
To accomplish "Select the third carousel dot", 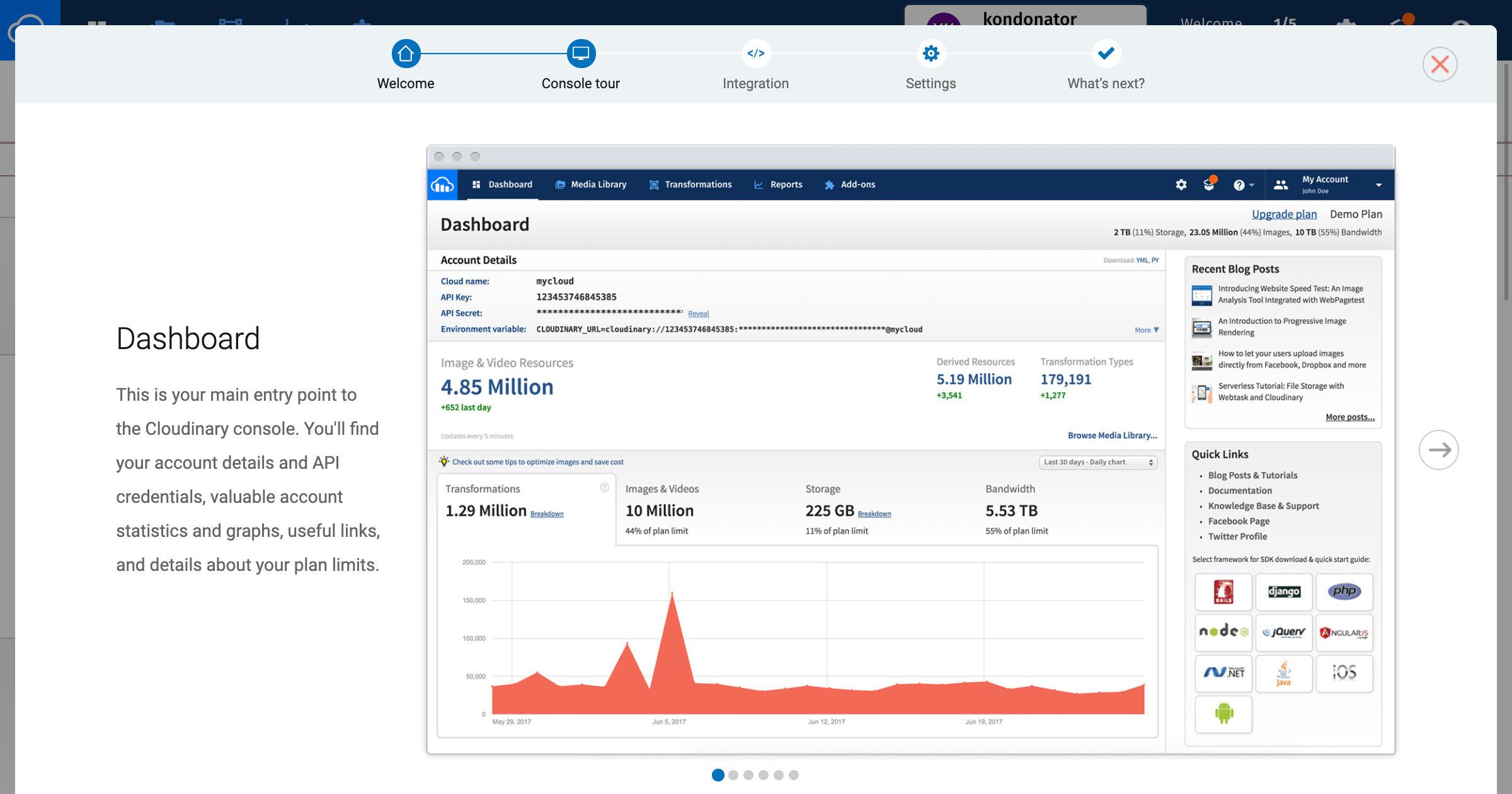I will (x=748, y=775).
